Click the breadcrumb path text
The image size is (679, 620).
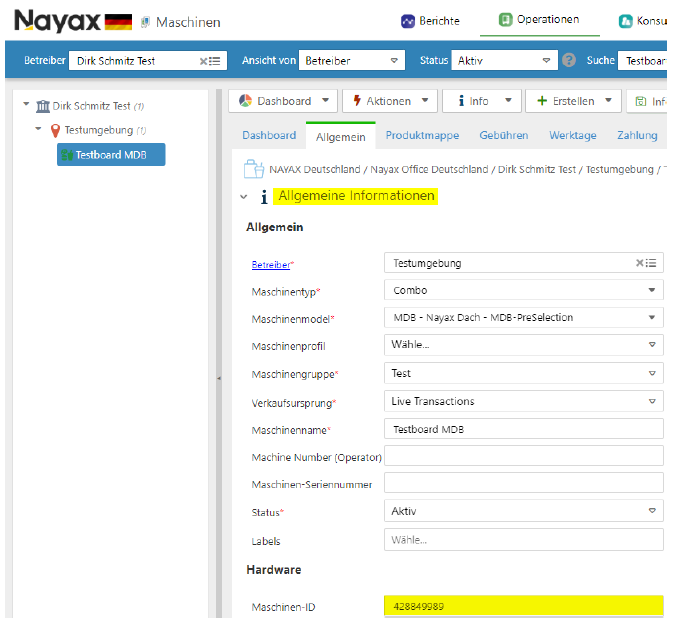point(468,169)
